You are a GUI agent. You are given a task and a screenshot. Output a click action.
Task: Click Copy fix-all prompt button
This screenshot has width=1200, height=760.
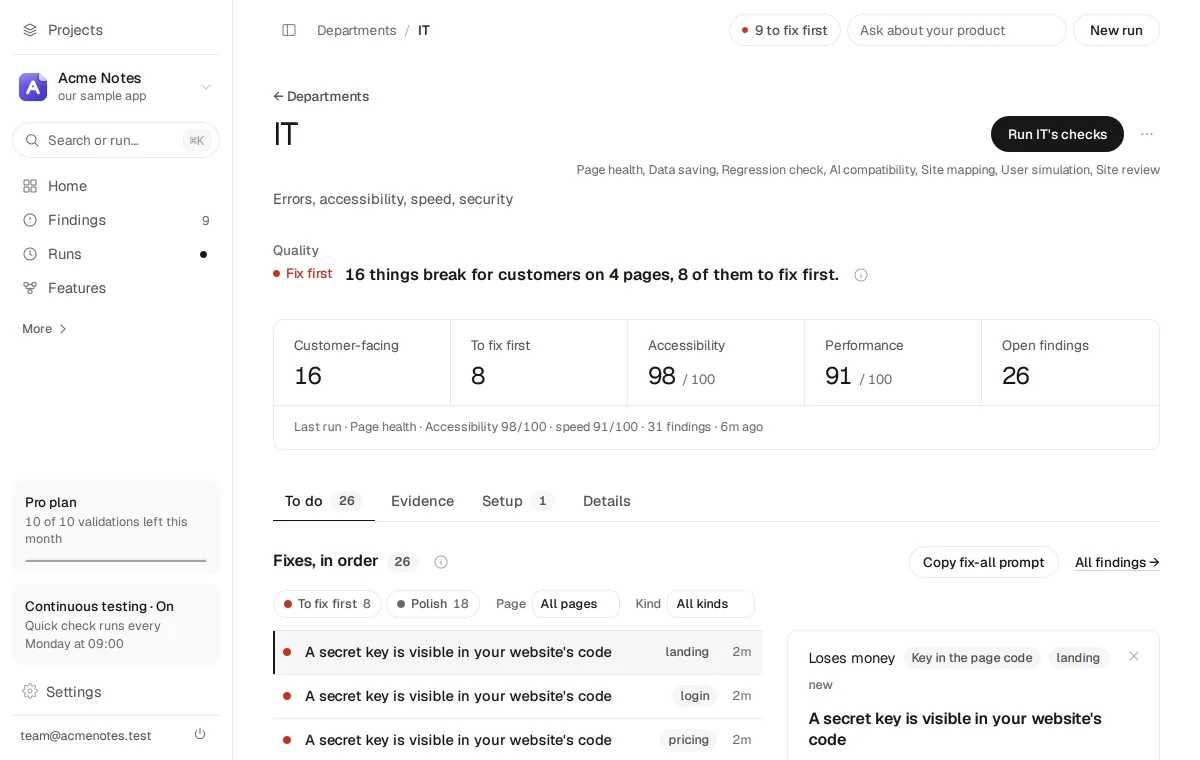coord(984,562)
